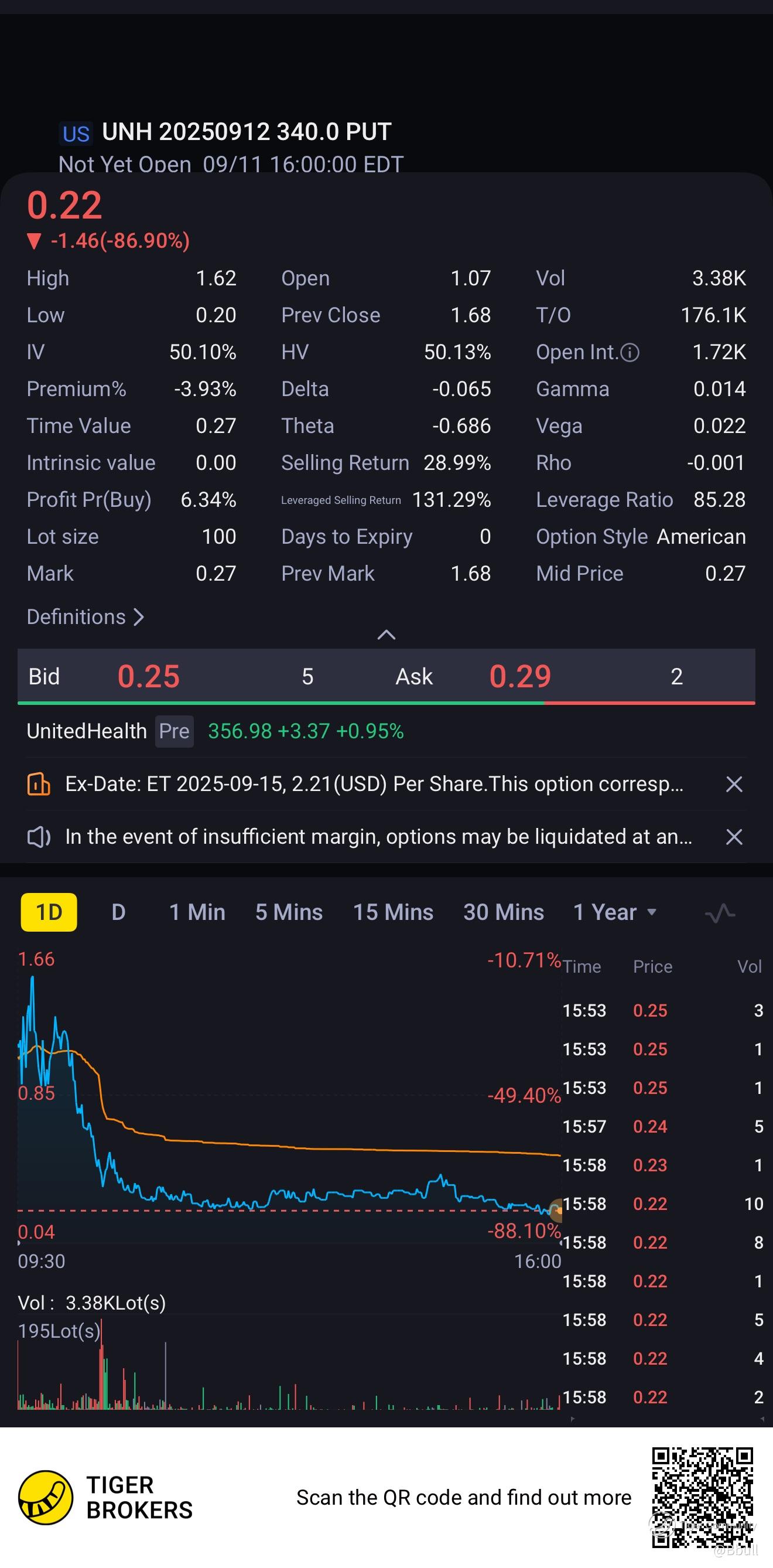773x1568 pixels.
Task: Collapse the option details panel
Action: click(386, 635)
